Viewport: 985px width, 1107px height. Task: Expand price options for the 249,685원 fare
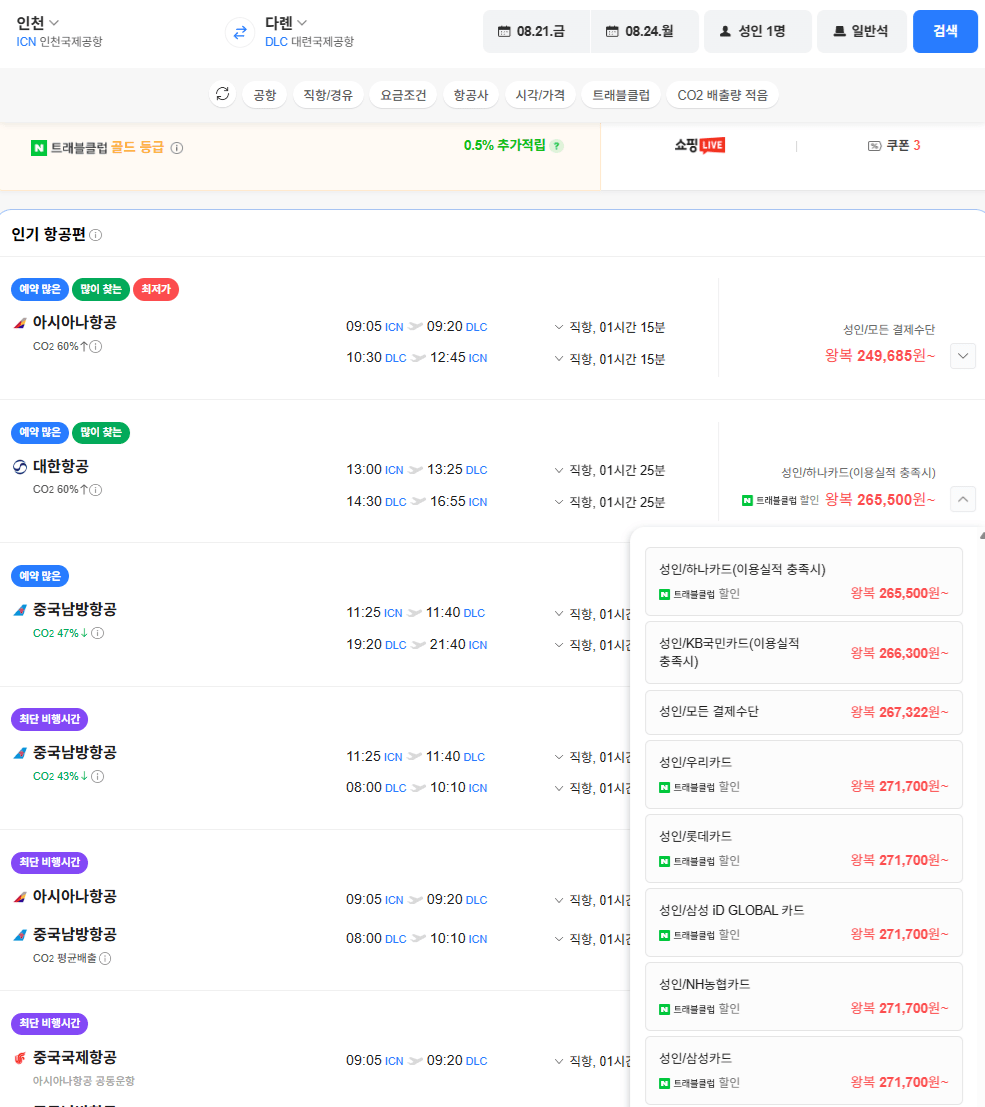click(963, 356)
